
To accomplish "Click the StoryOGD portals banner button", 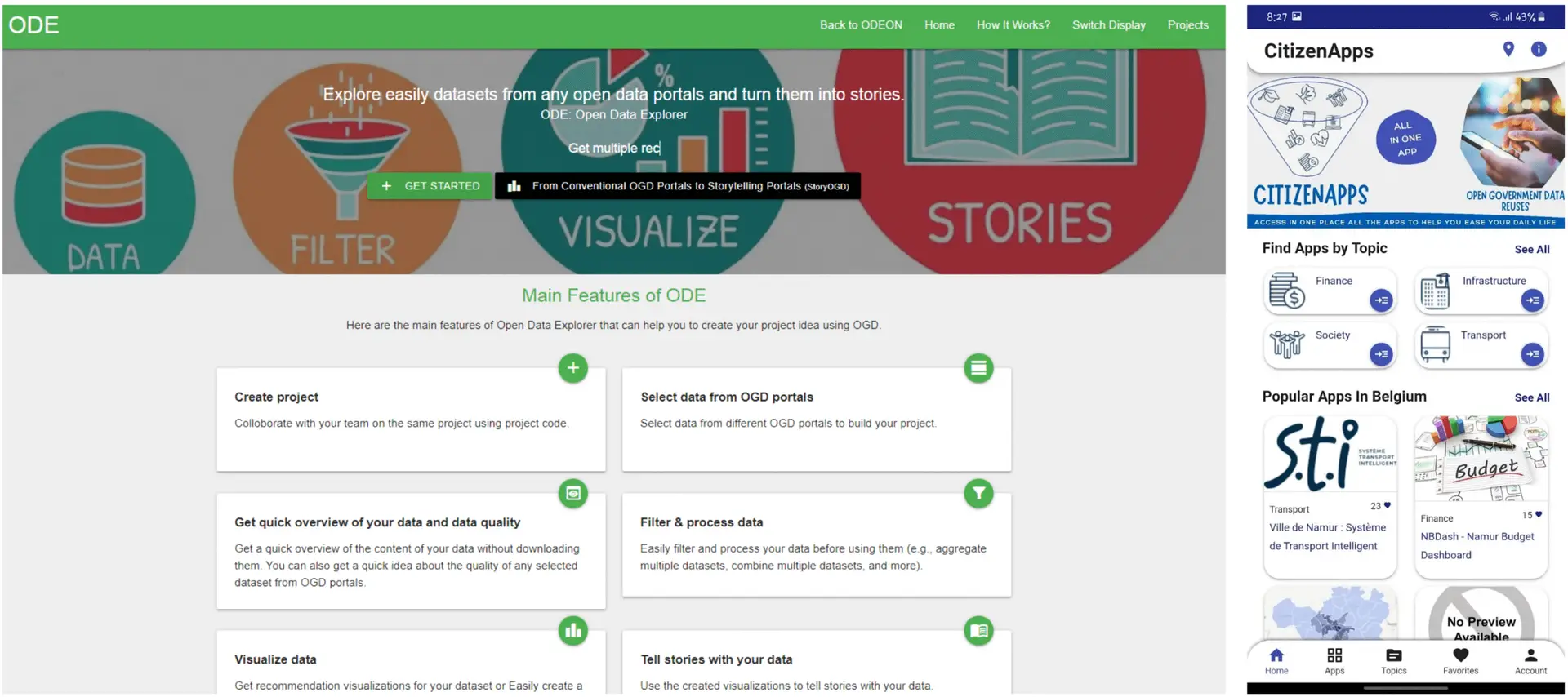I will click(x=678, y=186).
